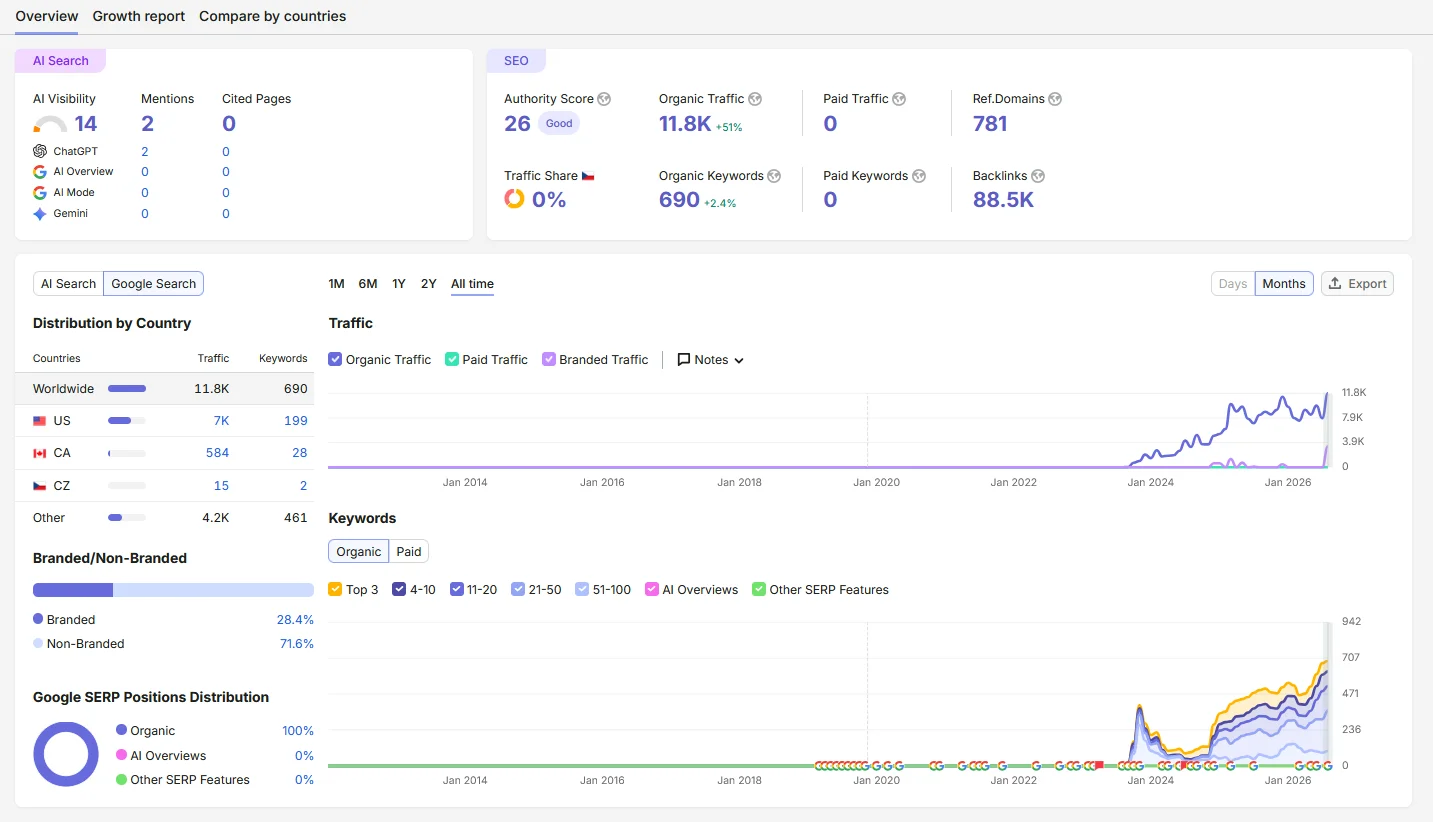Uncheck the Organic Traffic checkbox

(335, 359)
